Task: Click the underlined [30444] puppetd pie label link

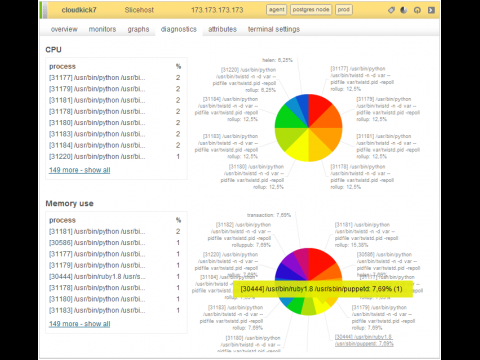Action: 364,340
